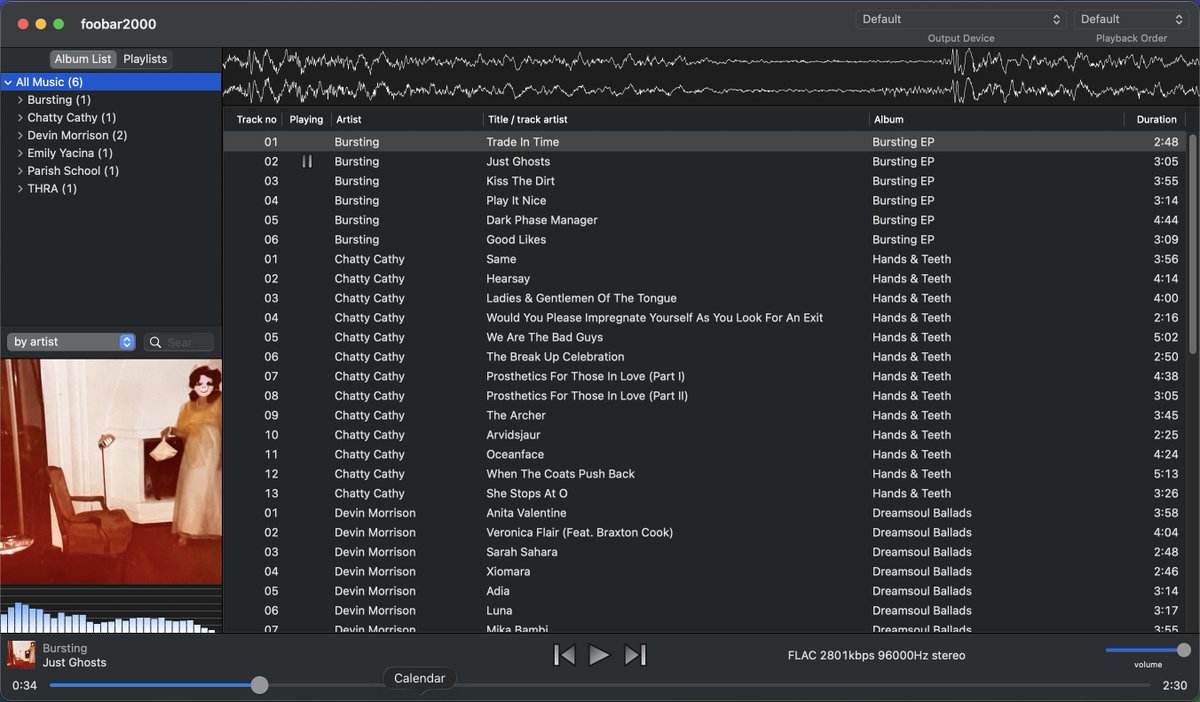Click the Play button
1200x702 pixels.
599,655
